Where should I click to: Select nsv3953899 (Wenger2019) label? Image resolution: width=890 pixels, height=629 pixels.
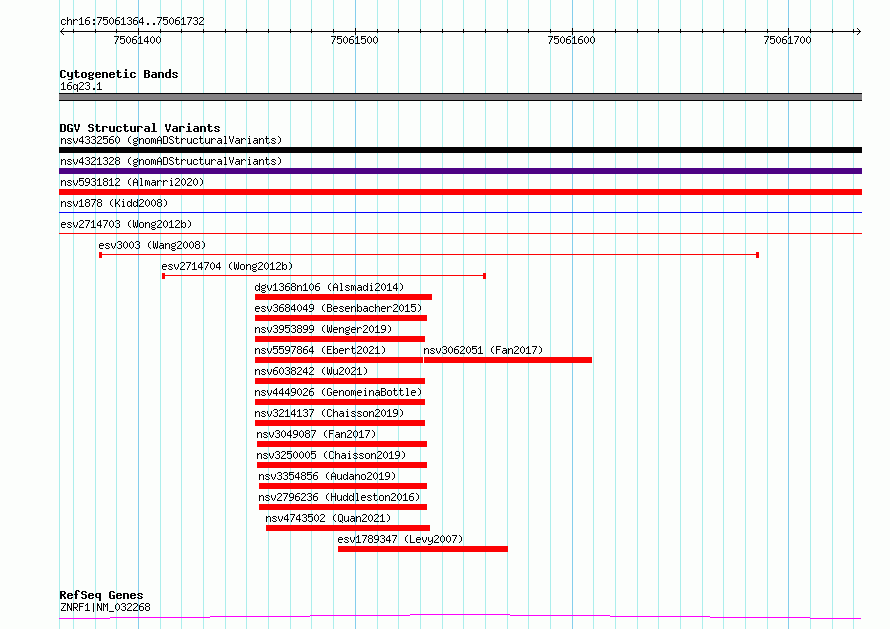[x=323, y=329]
